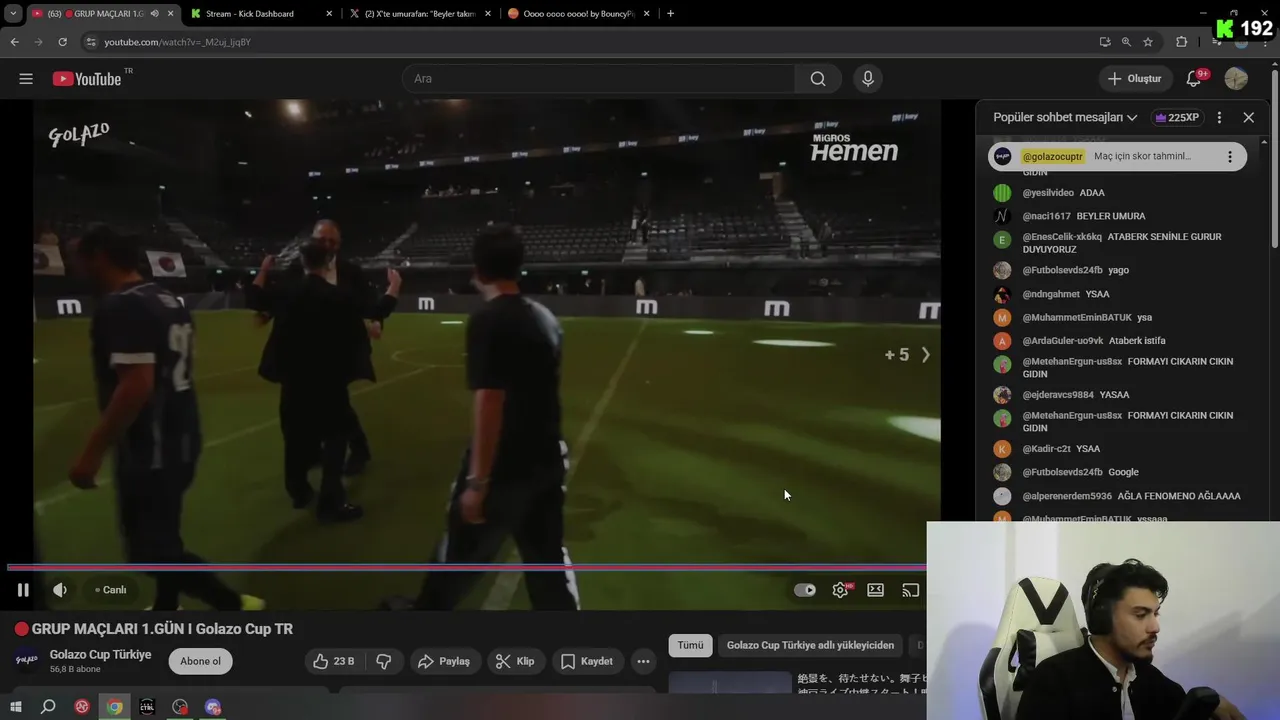Start voice search with the microphone
Viewport: 1280px width, 720px height.
(867, 79)
